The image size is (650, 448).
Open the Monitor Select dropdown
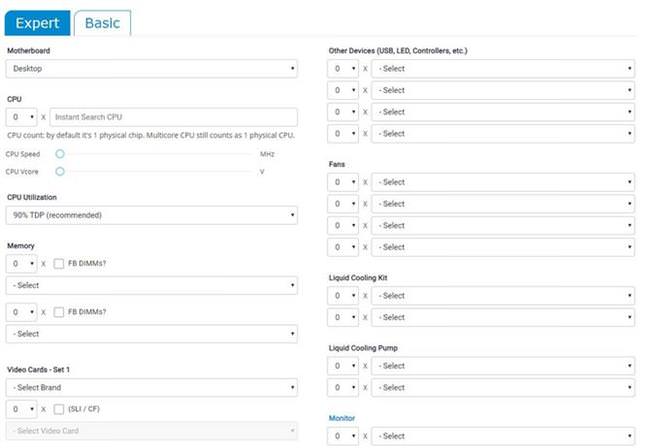pos(503,436)
